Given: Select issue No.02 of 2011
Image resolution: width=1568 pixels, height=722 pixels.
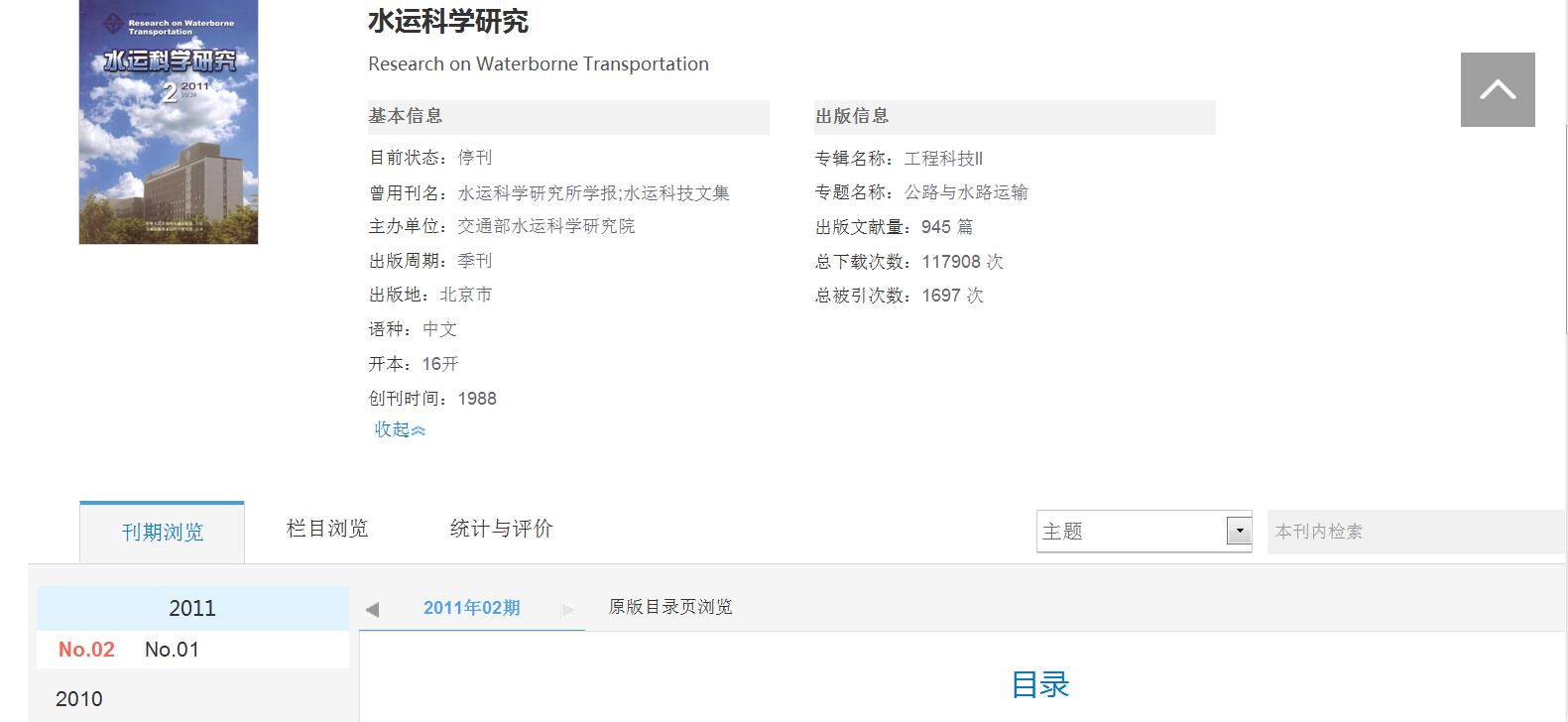Looking at the screenshot, I should pyautogui.click(x=86, y=650).
